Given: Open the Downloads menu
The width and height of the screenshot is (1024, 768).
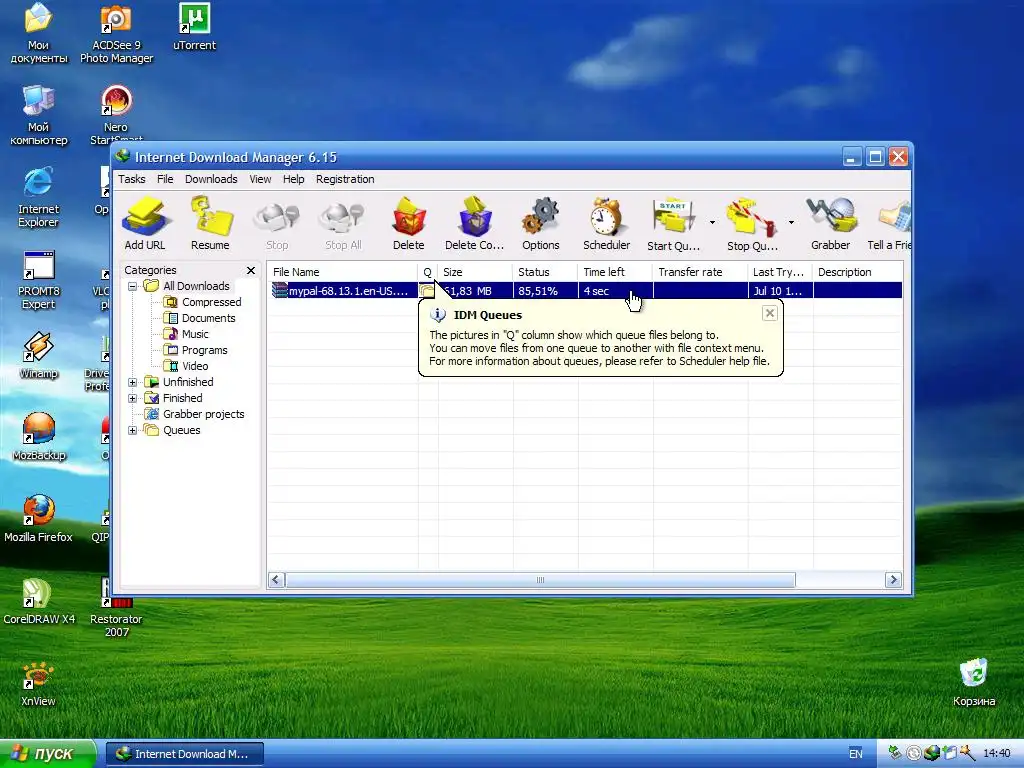Looking at the screenshot, I should tap(211, 179).
